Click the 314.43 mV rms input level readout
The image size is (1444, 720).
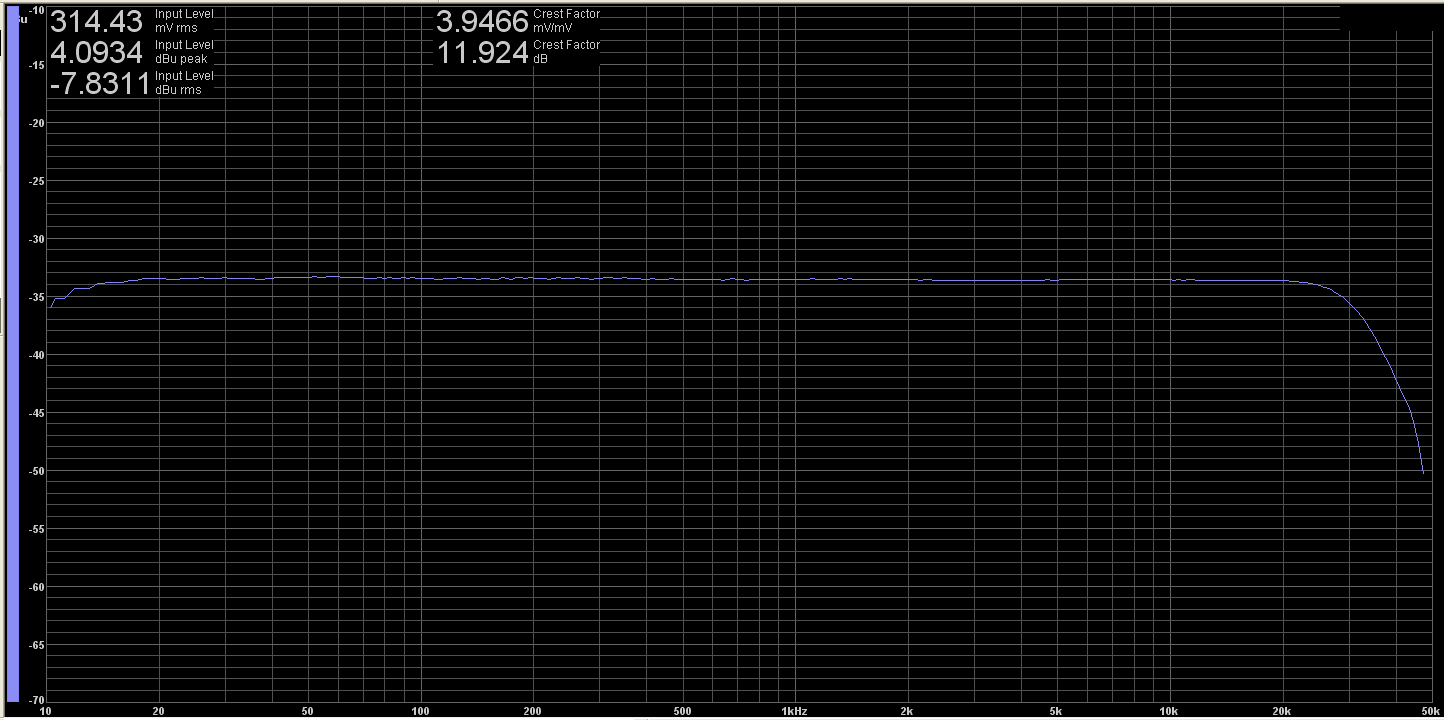99,21
